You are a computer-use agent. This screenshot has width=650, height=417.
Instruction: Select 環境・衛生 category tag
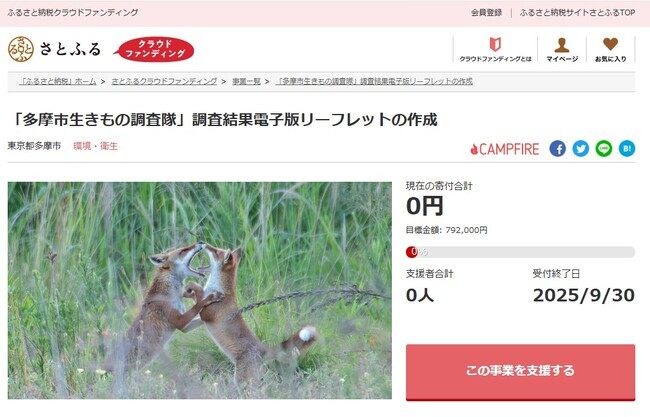tap(95, 146)
